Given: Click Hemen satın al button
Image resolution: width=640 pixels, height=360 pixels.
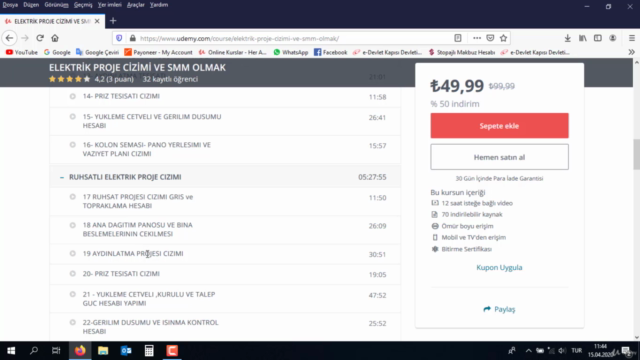Looking at the screenshot, I should pos(499,157).
